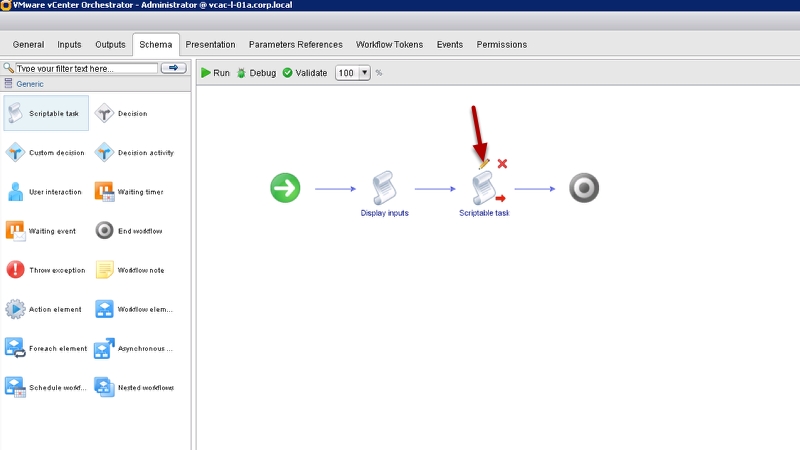Screen dimensions: 800x450
Task: Select the Throw exception icon
Action: pyautogui.click(x=16, y=270)
